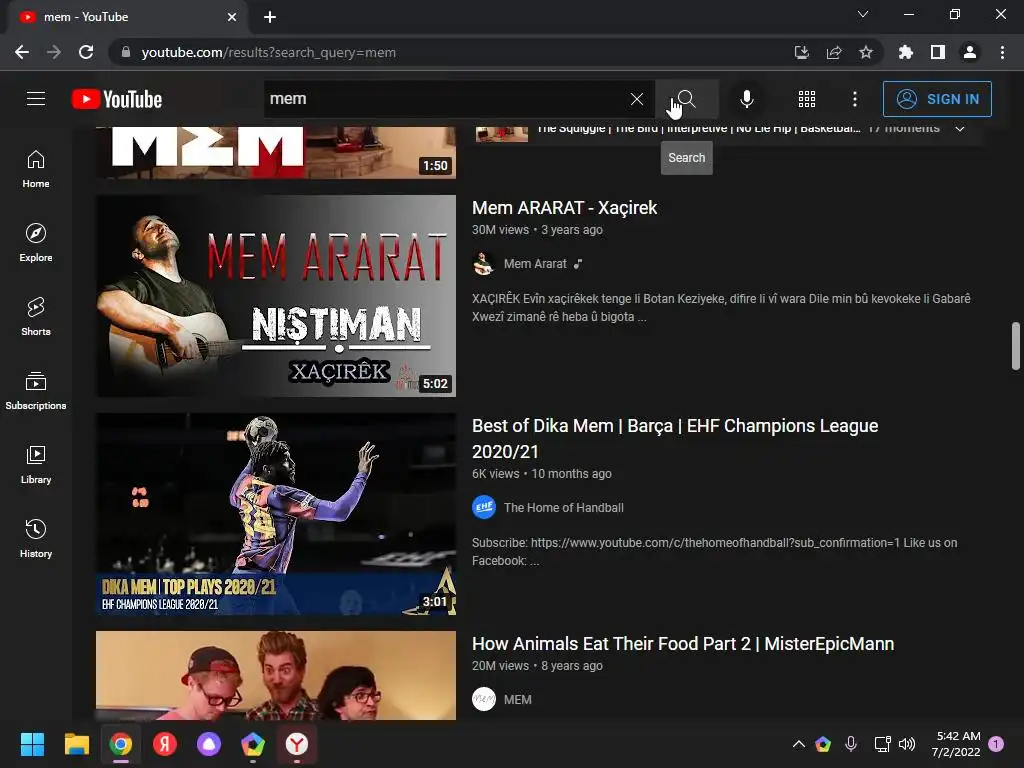Share this page via the share icon
This screenshot has height=768, width=1024.
tap(834, 52)
